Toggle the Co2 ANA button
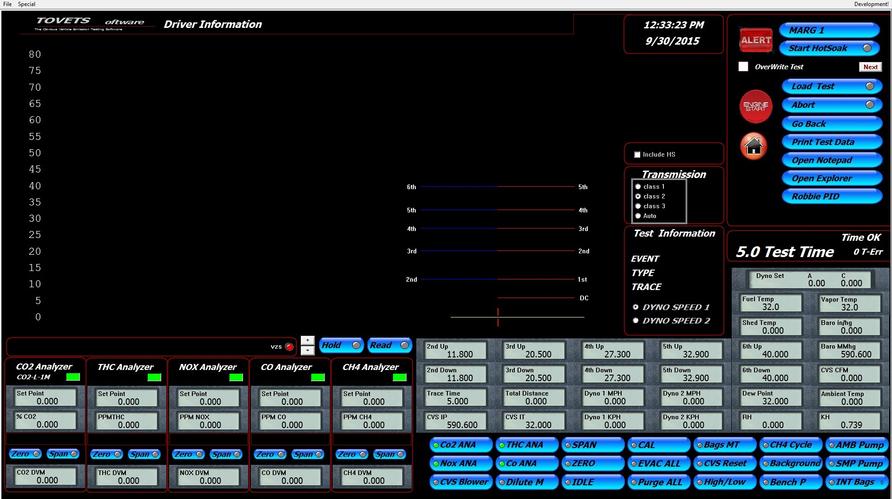Viewport: 892px width, 499px height. tap(461, 445)
